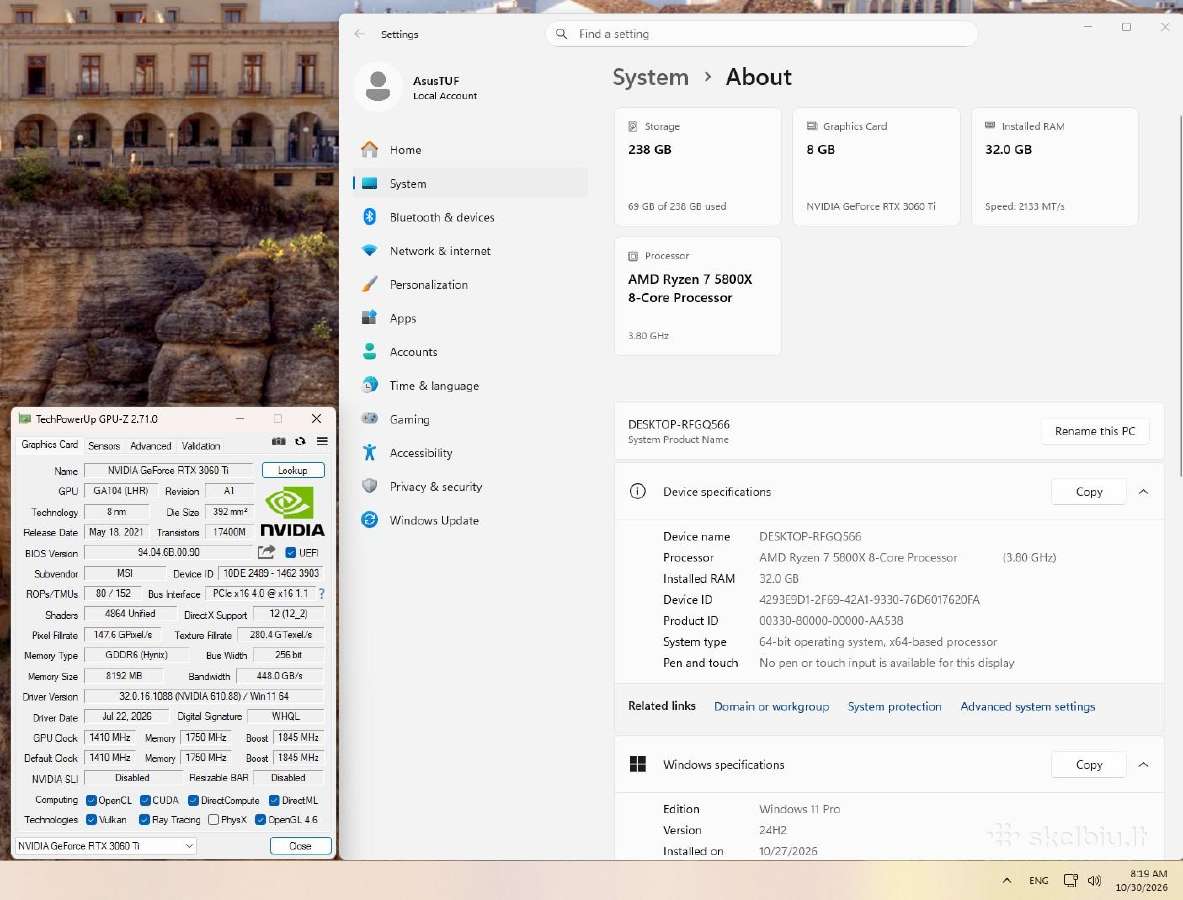Switch to the Graphics Card tab
Screen dimensions: 1183x900
(x=49, y=445)
